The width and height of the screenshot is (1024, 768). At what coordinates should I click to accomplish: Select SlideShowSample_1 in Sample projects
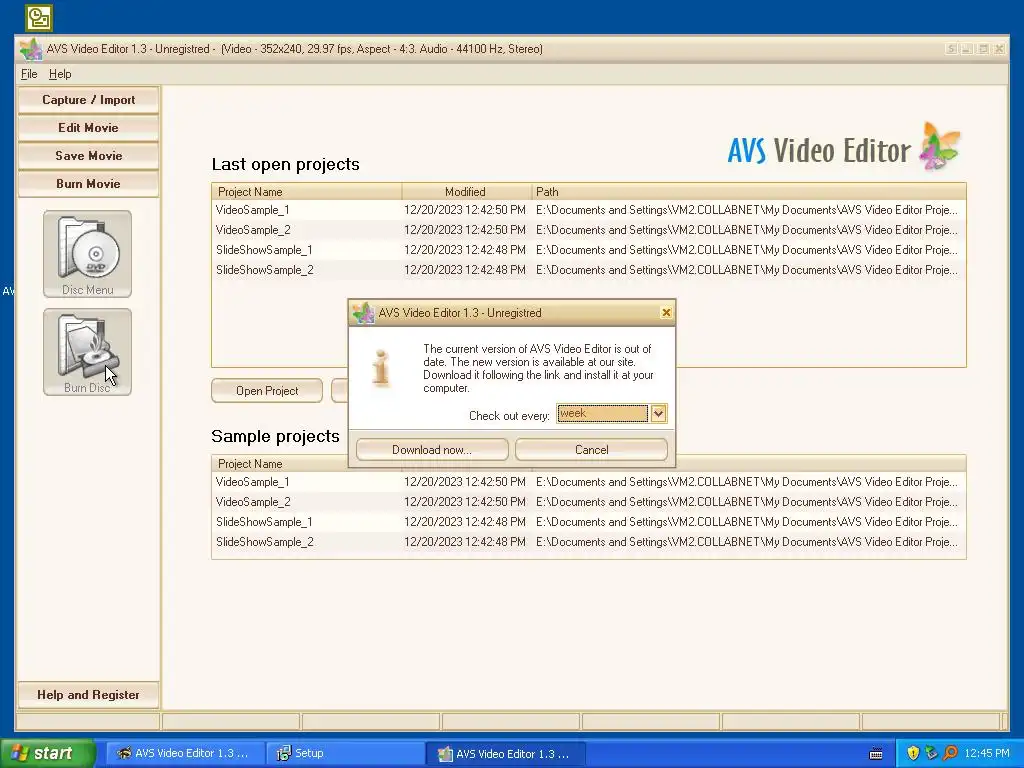588,522
